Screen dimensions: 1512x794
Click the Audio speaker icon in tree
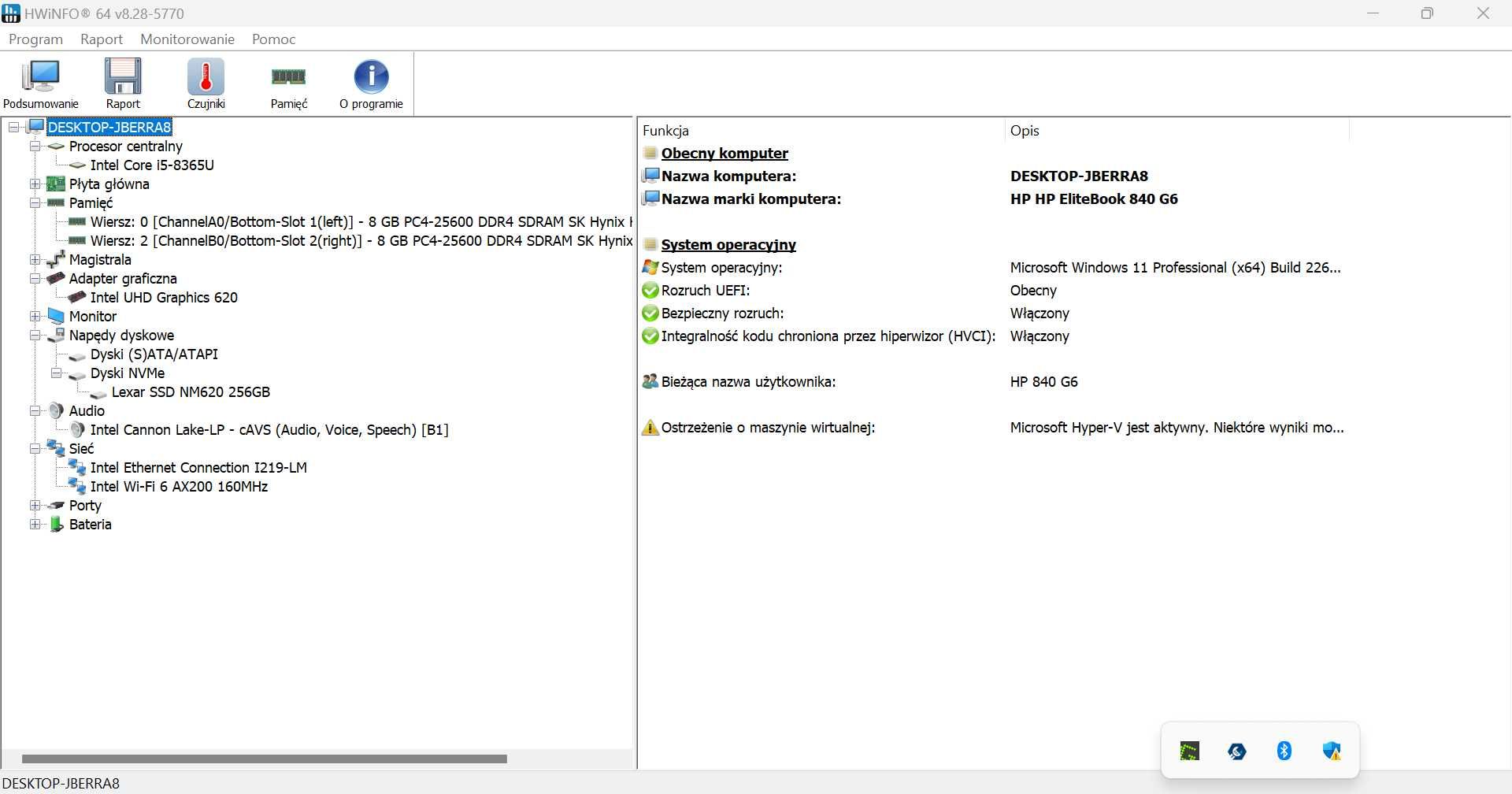tap(56, 410)
